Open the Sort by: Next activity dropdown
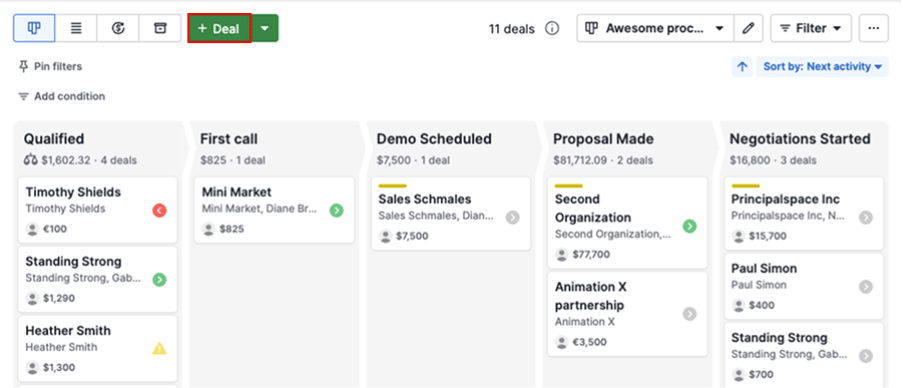 point(822,67)
